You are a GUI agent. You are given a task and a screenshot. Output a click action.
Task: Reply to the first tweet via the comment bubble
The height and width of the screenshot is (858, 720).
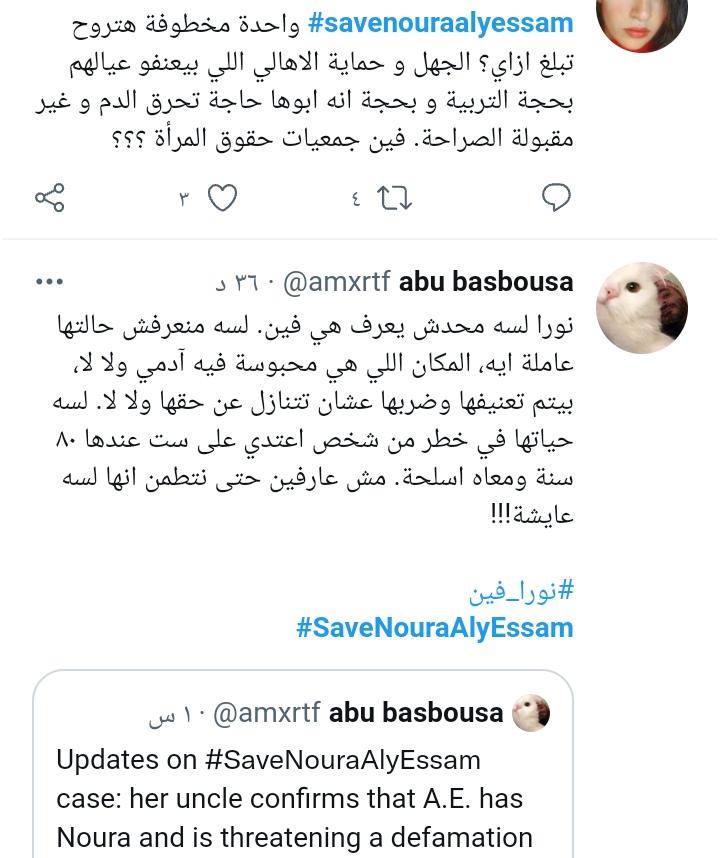click(556, 198)
